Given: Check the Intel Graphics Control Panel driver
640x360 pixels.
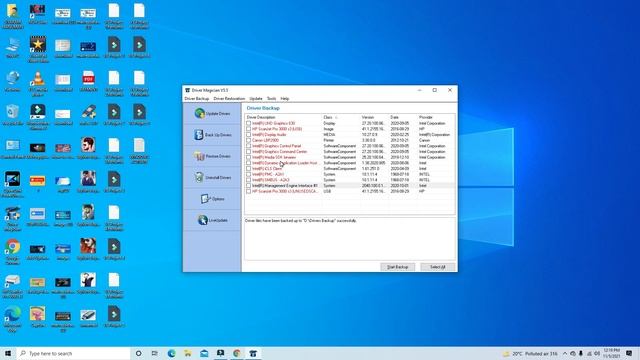Looking at the screenshot, I should click(249, 146).
